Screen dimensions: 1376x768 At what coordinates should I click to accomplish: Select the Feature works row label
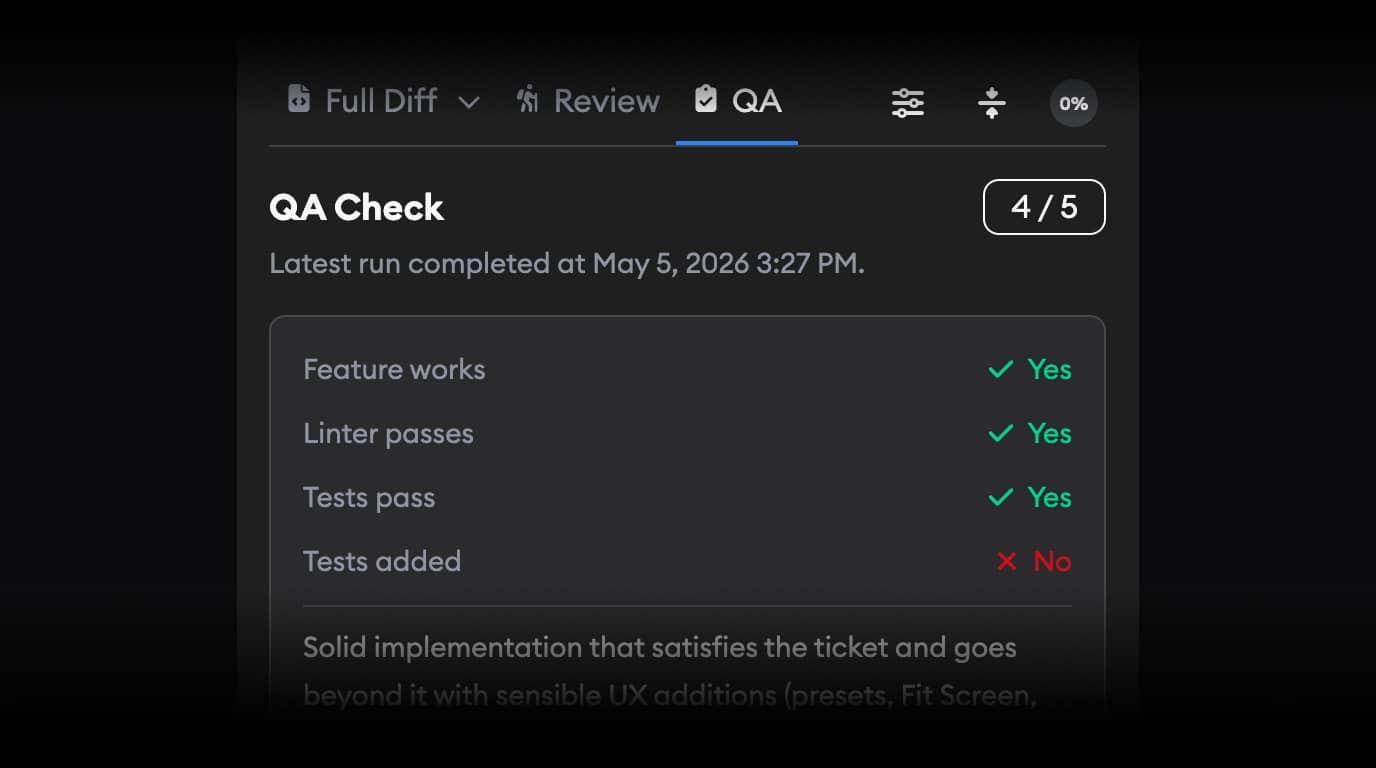click(x=394, y=370)
